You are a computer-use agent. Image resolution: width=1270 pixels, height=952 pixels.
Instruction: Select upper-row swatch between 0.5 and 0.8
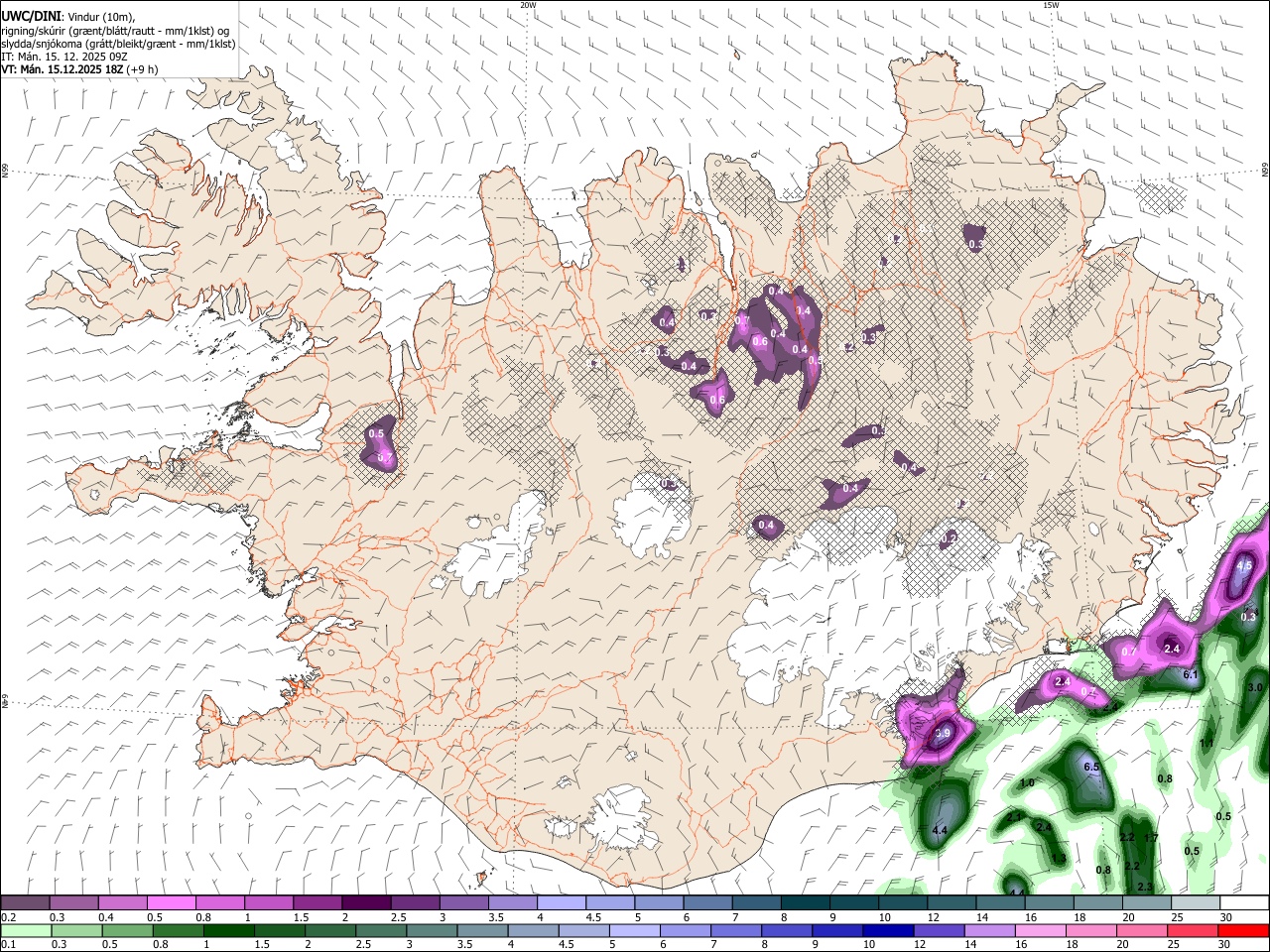click(171, 903)
